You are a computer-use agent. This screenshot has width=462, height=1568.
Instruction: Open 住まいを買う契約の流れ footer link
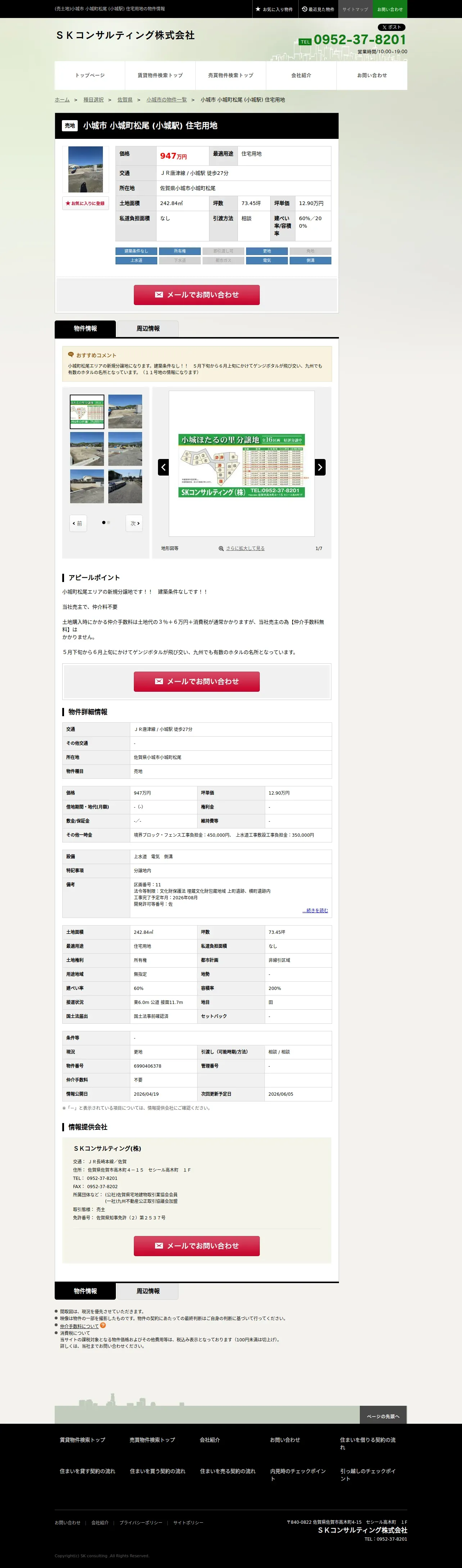coord(158,1471)
